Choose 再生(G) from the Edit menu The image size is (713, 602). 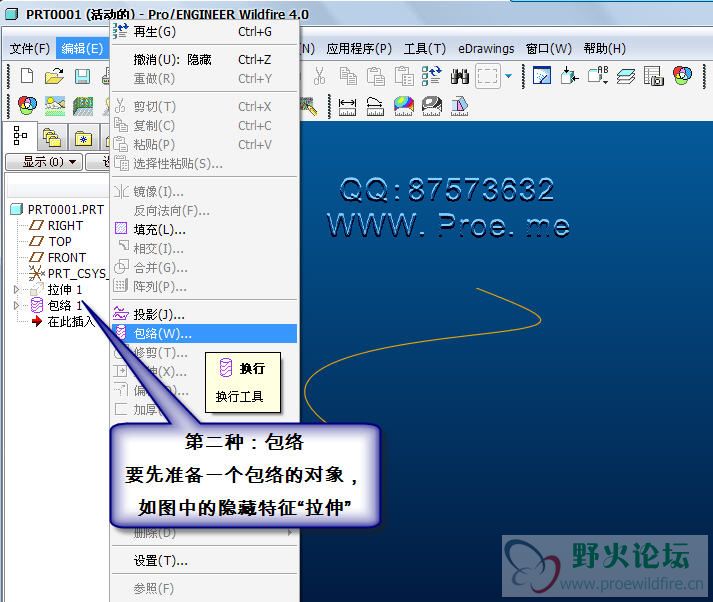pyautogui.click(x=204, y=32)
